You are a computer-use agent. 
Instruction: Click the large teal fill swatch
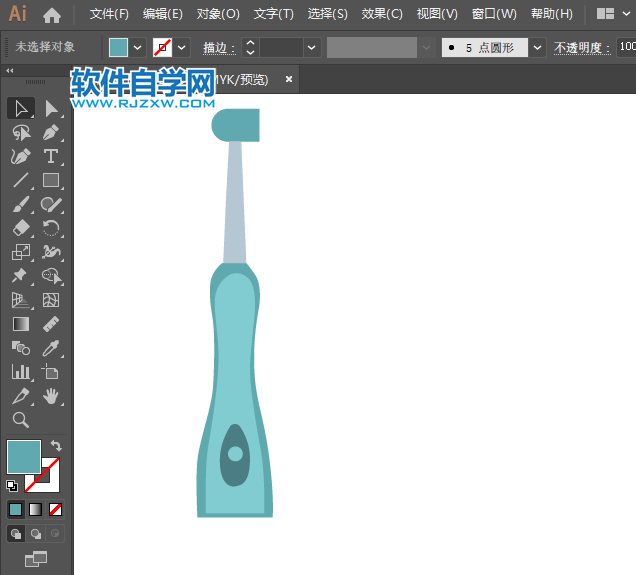(23, 457)
